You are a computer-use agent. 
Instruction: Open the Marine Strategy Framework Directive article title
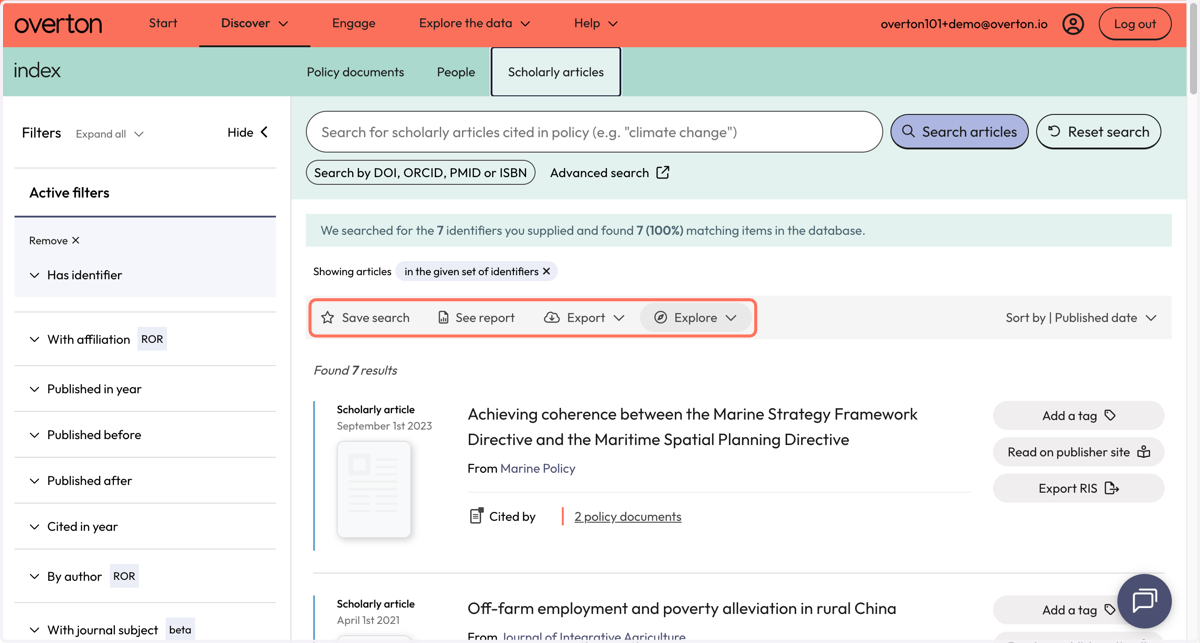[692, 427]
